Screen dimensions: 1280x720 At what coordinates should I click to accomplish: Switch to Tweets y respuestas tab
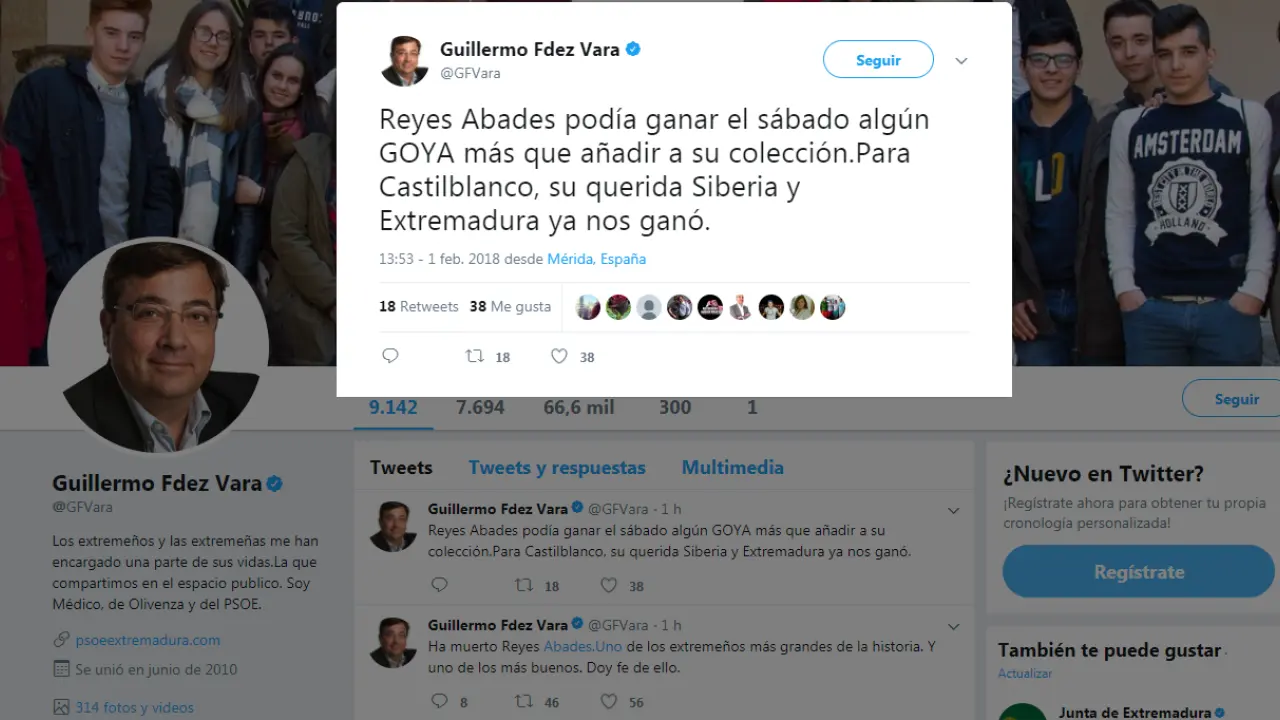pyautogui.click(x=557, y=467)
